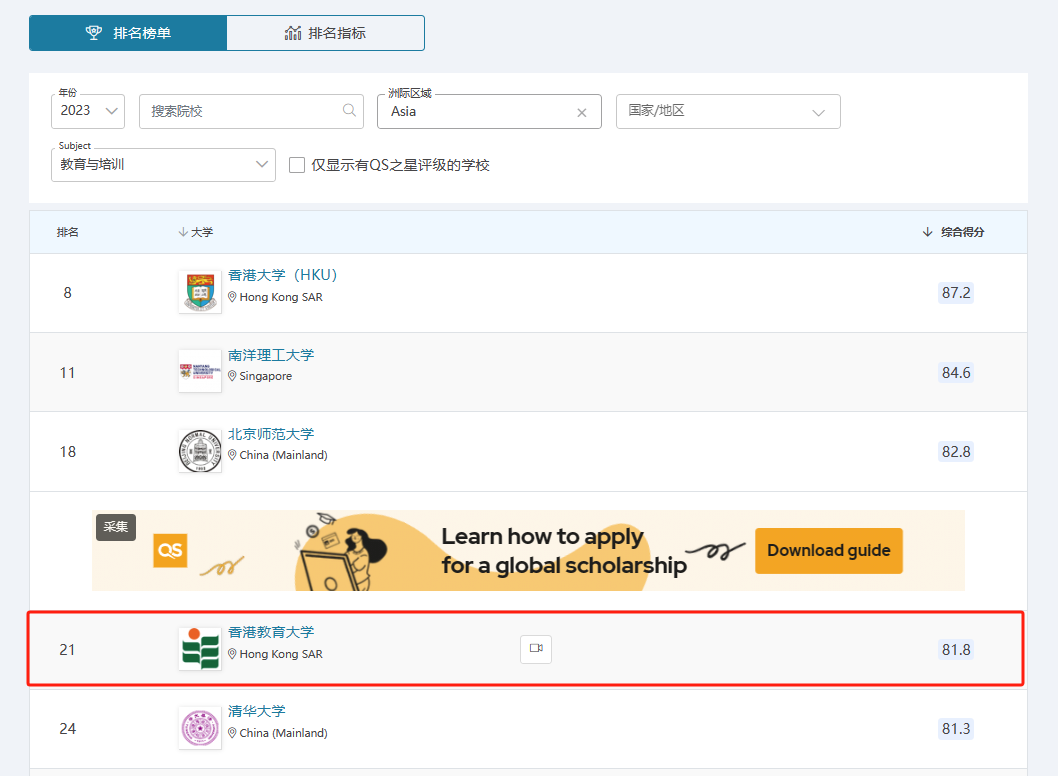Click the 南洋理工大学 logo thumbnail
The image size is (1058, 776).
click(x=200, y=371)
